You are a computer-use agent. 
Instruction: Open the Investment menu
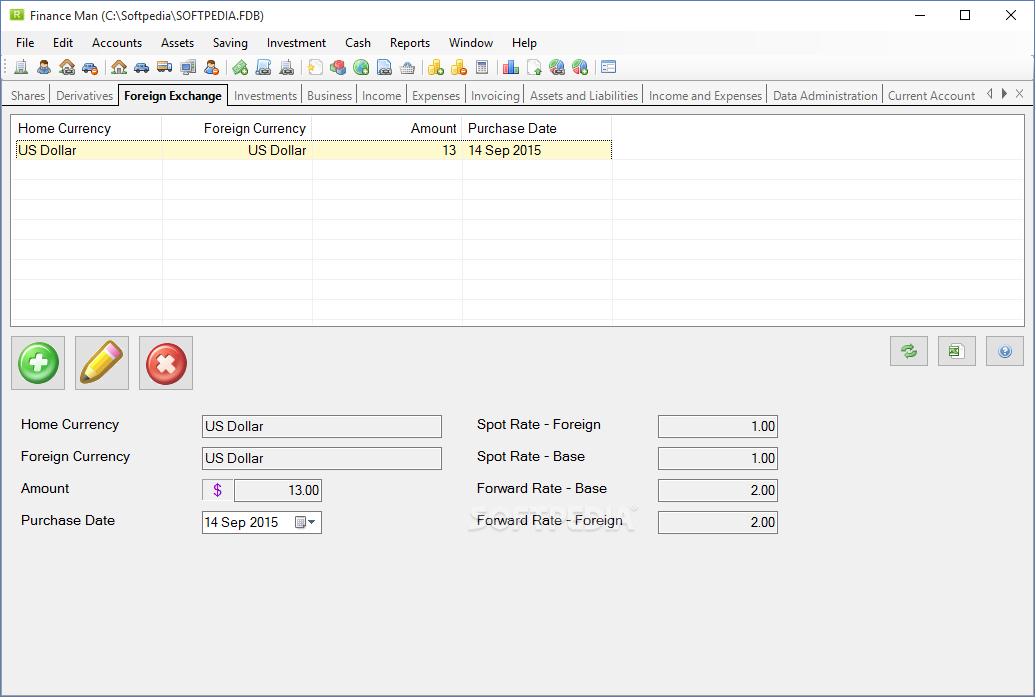[296, 43]
